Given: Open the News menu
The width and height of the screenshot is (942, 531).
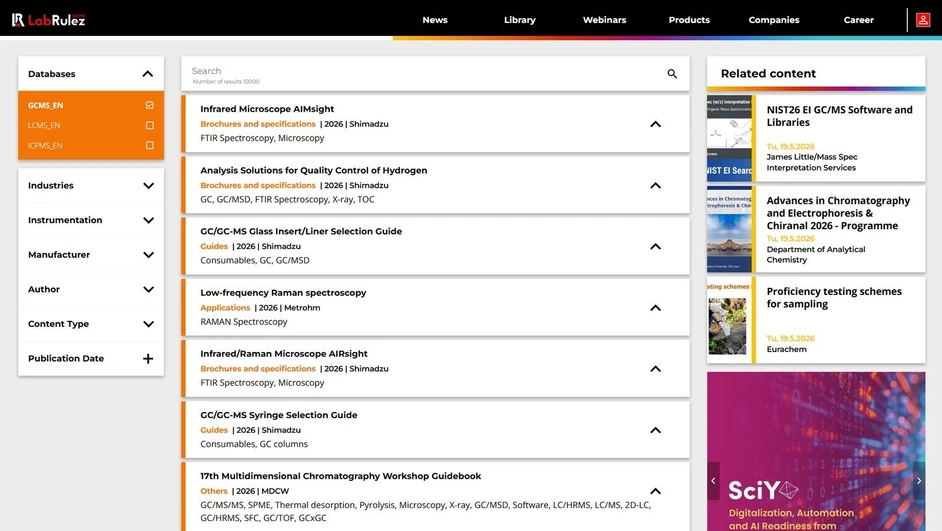Looking at the screenshot, I should 435,20.
